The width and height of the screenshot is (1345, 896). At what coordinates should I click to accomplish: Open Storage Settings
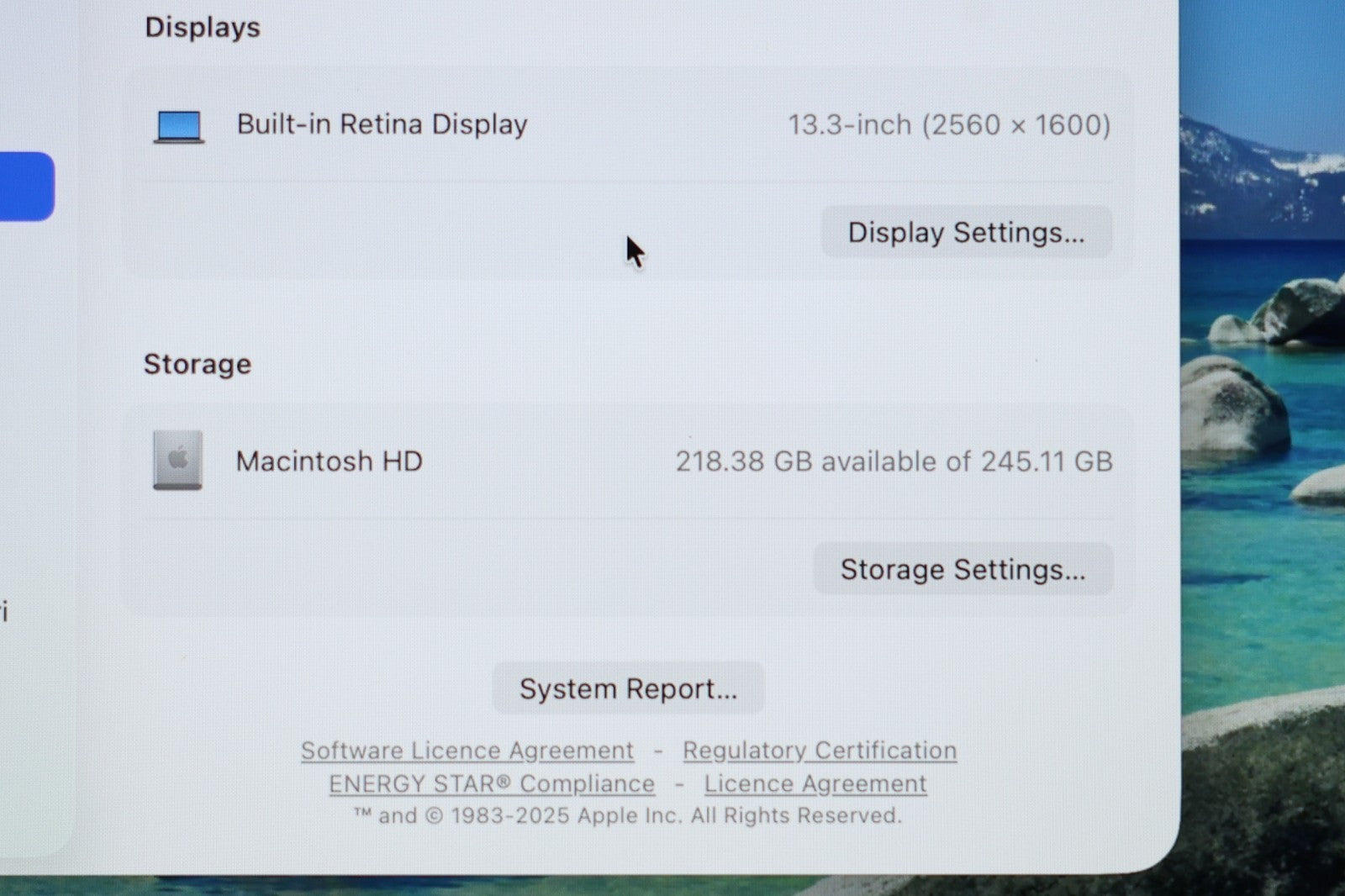coord(963,569)
